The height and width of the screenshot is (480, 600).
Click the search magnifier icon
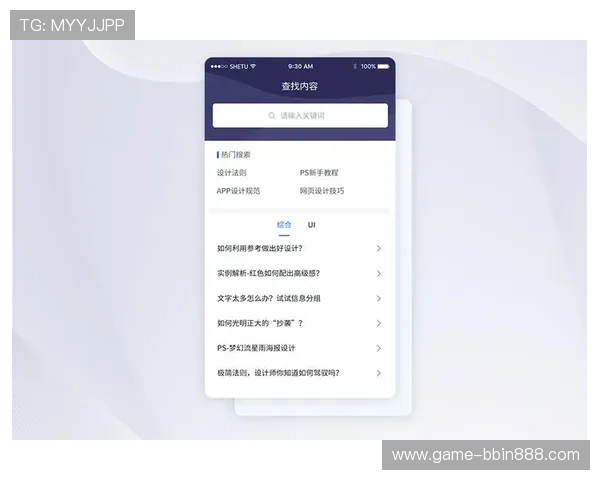point(272,116)
